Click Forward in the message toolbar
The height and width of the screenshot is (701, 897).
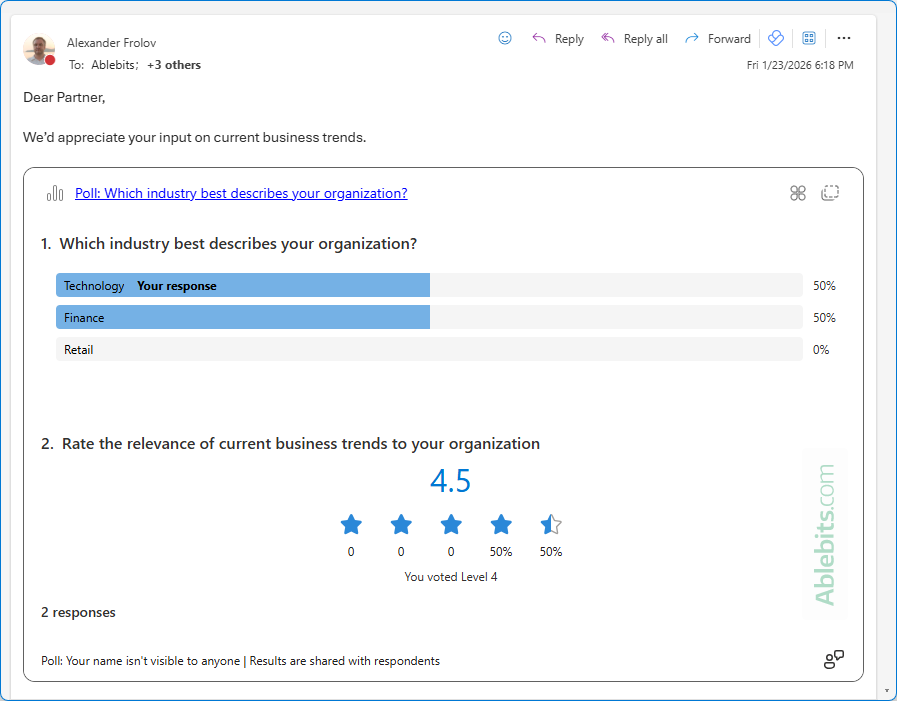pos(717,38)
